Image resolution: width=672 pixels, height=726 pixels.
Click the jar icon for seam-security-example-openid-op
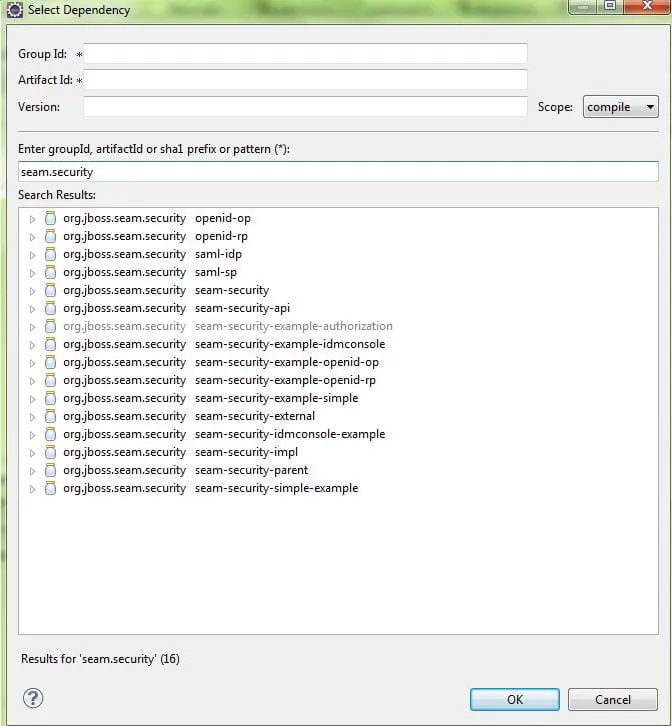click(50, 362)
